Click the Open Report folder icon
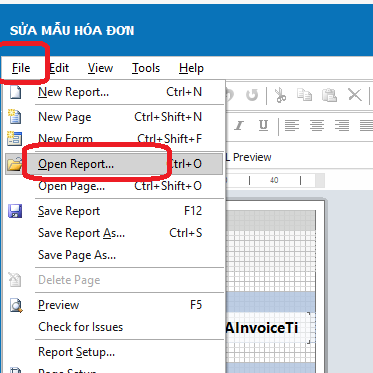The width and height of the screenshot is (373, 373). tap(15, 164)
